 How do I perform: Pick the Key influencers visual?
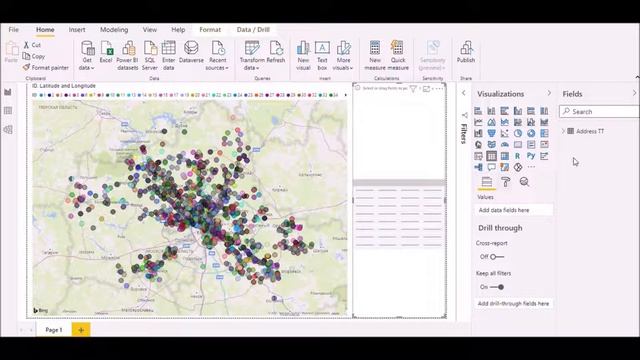pyautogui.click(x=544, y=156)
